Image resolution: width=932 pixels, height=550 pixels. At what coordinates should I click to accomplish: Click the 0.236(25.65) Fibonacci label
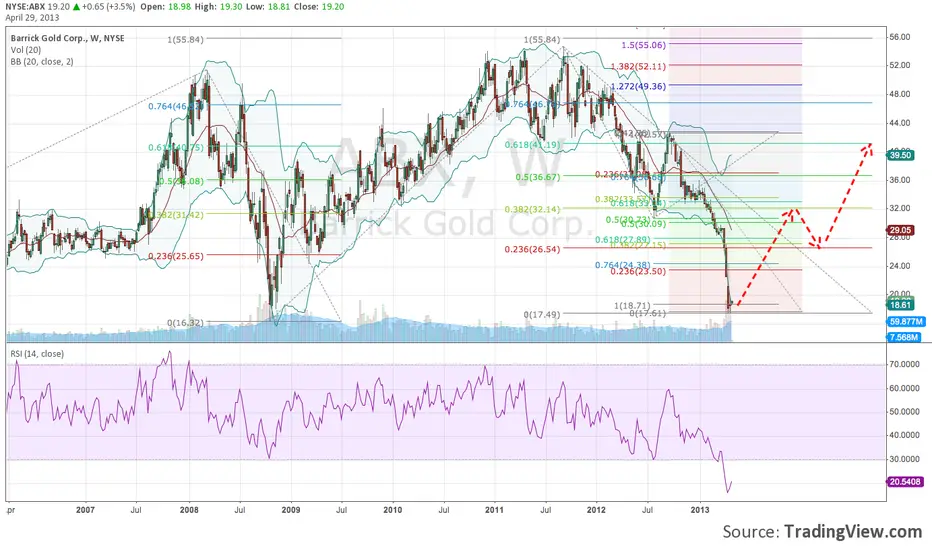tap(176, 256)
